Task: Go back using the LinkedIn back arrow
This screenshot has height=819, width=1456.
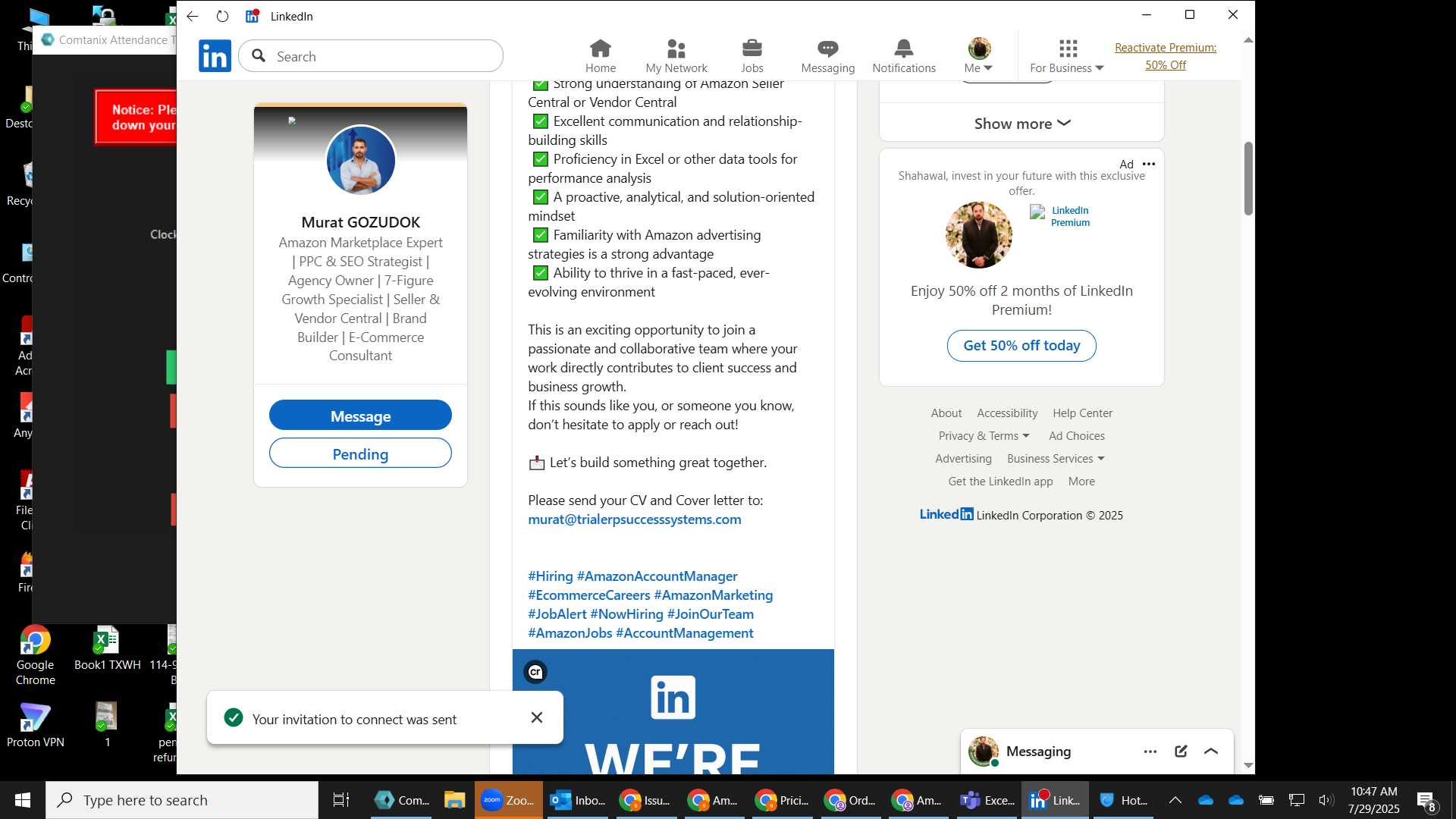Action: coord(192,16)
